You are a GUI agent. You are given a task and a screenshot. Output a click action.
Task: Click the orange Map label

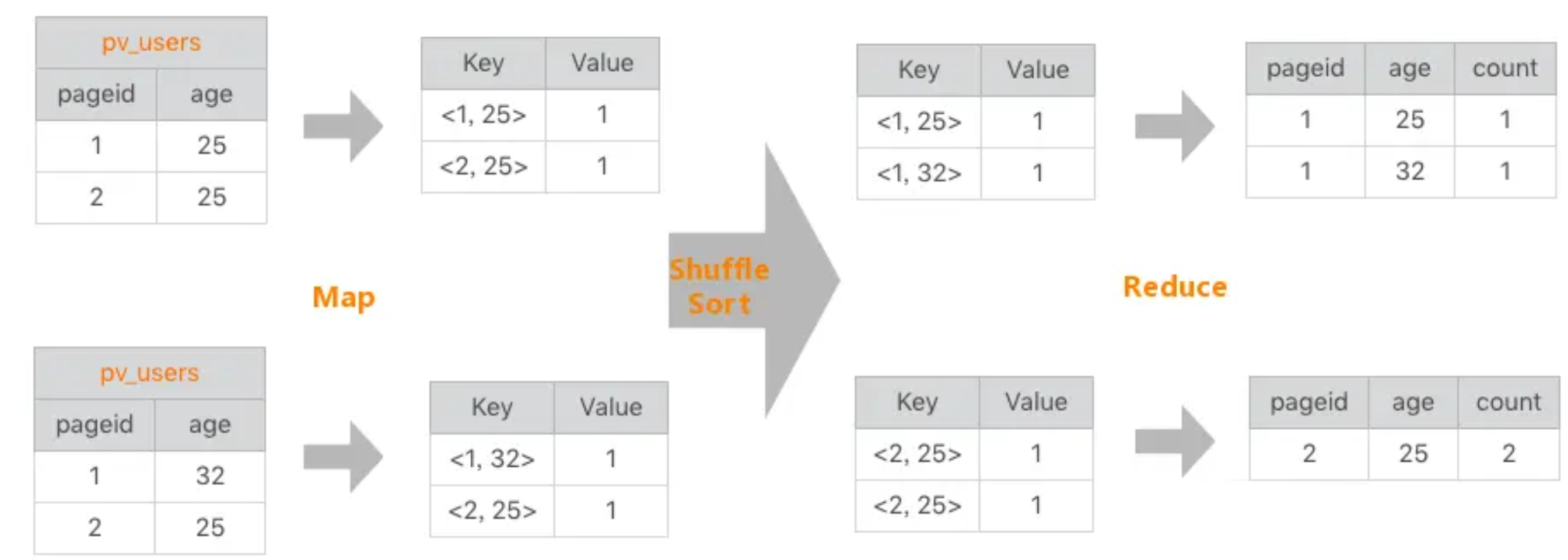344,297
